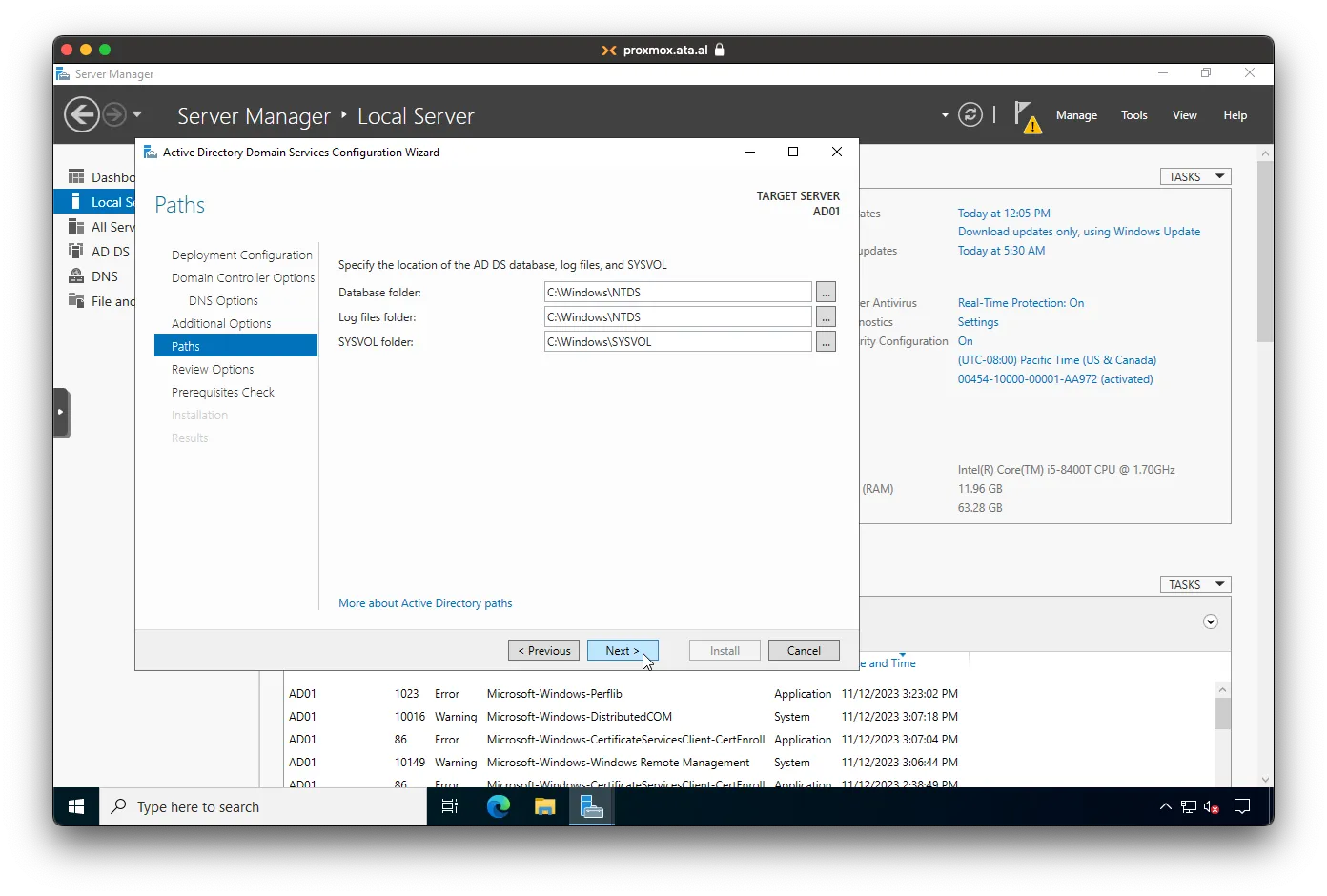
Task: Select the Microsoft-Windows-Perflib event row
Action: [x=623, y=694]
